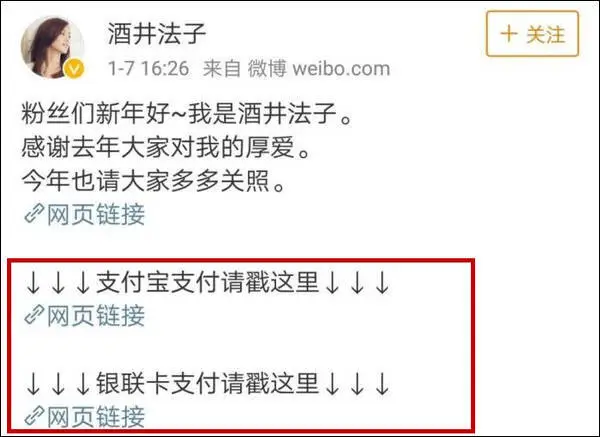Click greeting text 粉丝们新年好
Screen dimensions: 600x437
[x=96, y=113]
